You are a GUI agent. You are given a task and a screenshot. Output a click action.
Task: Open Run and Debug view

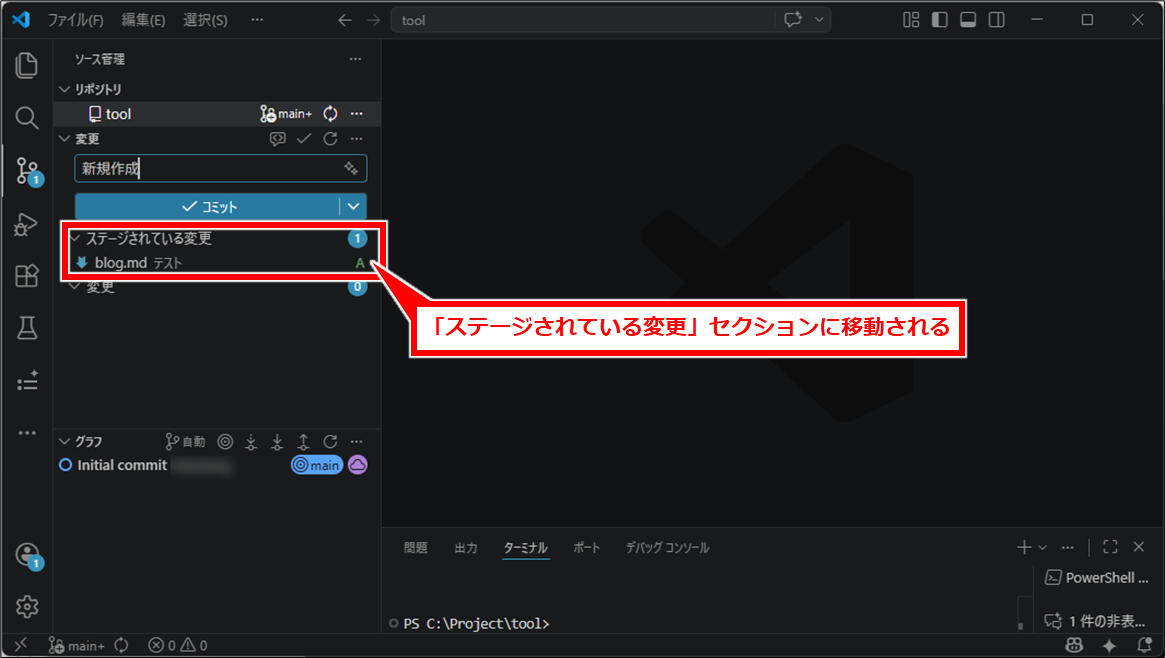(x=27, y=224)
